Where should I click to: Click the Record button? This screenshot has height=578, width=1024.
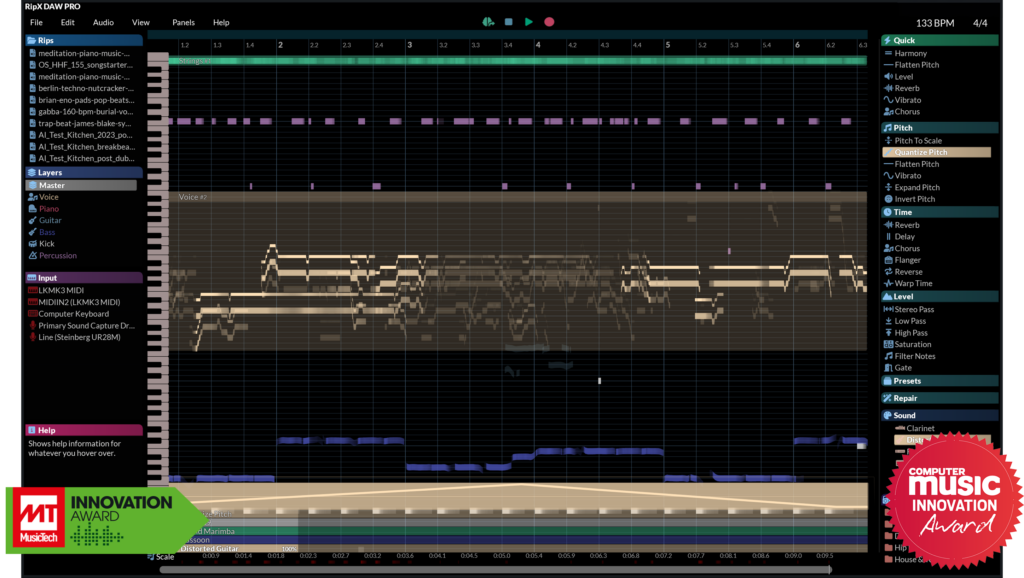[x=549, y=20]
